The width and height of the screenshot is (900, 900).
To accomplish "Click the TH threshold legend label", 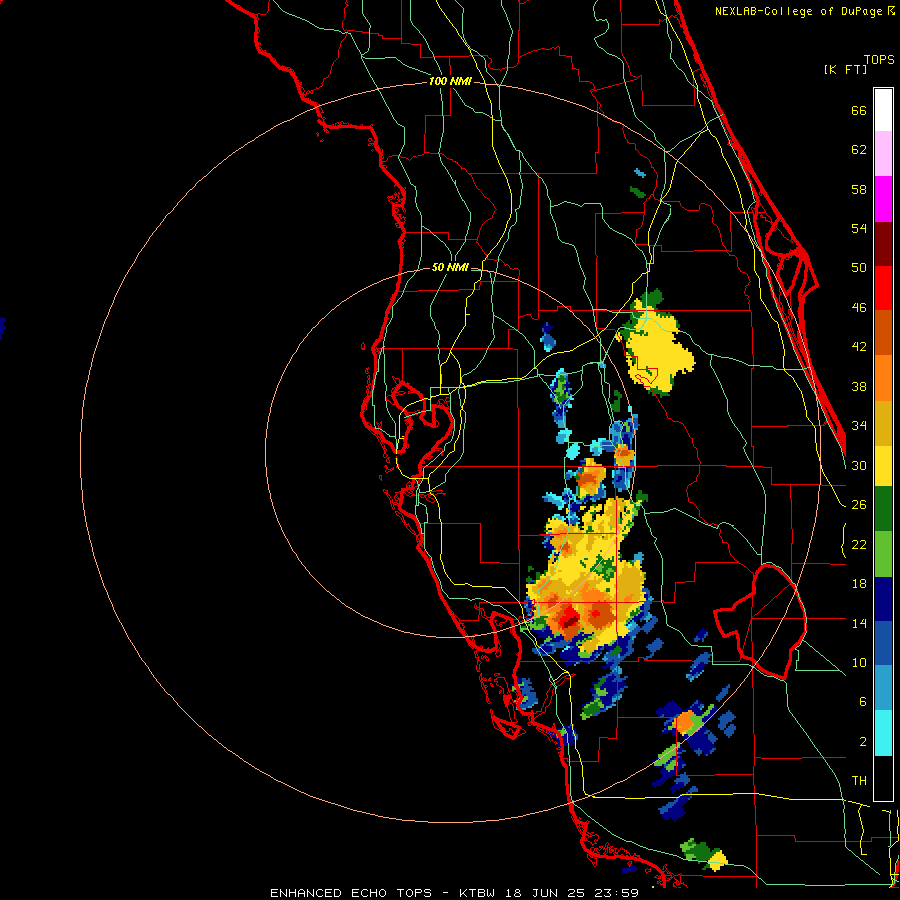I will (x=859, y=781).
